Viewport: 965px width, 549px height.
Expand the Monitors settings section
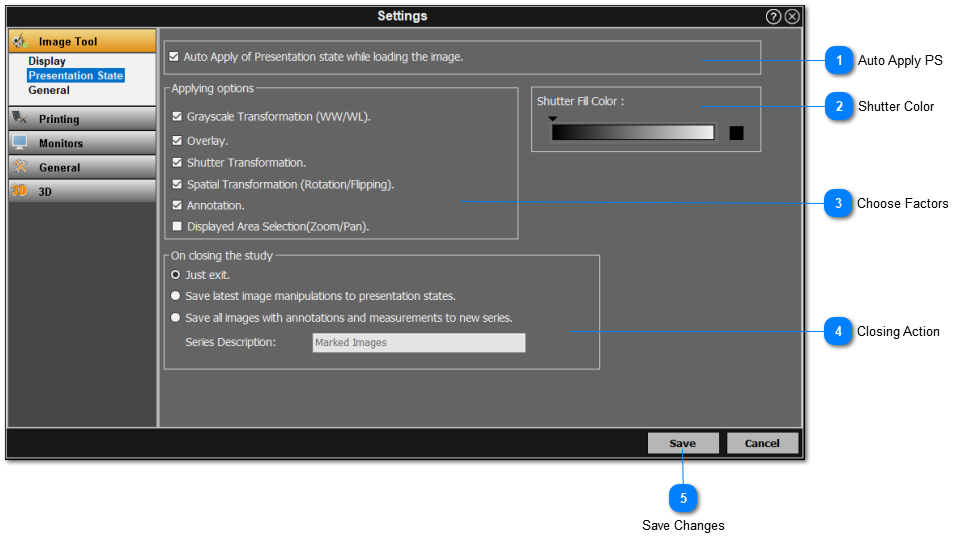(61, 143)
